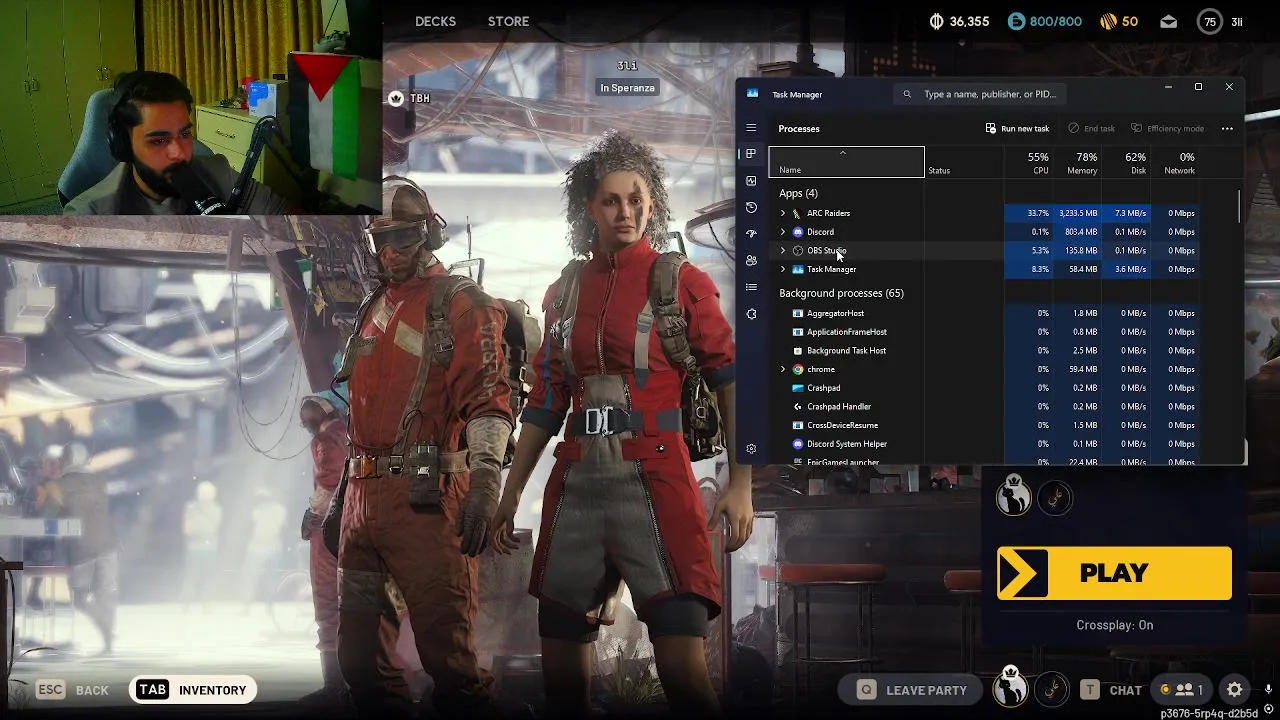Viewport: 1280px width, 720px height.
Task: Click the Efficiency mode button
Action: coord(1167,128)
